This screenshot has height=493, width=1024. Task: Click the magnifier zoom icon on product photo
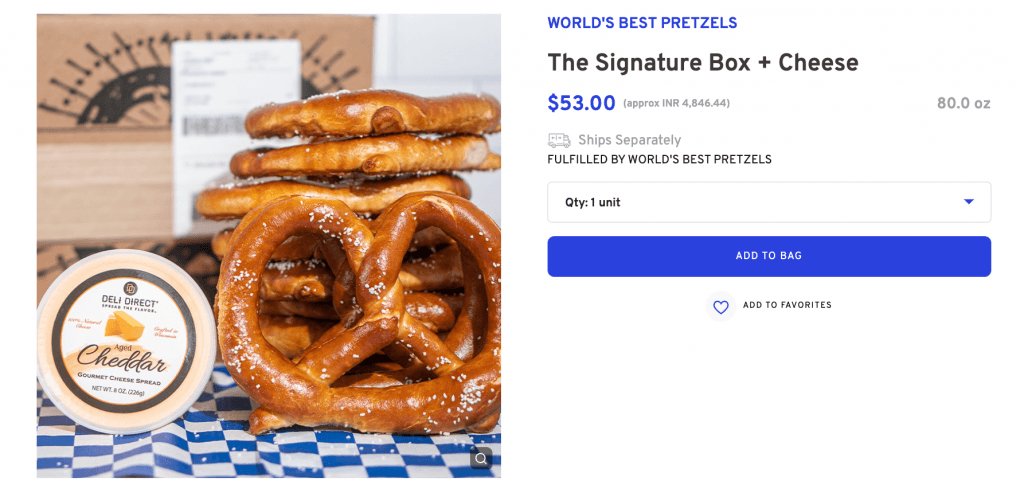[x=481, y=458]
